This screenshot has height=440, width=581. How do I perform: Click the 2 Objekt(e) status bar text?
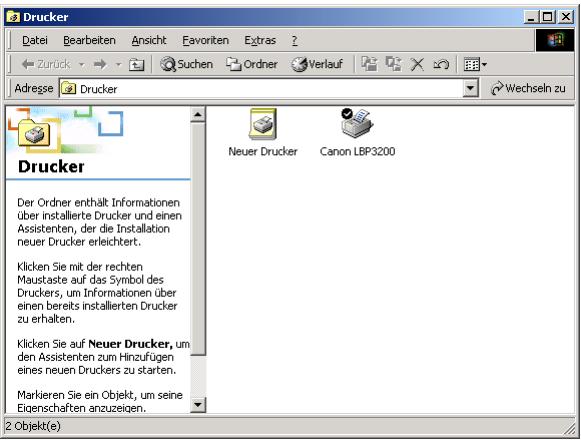click(33, 426)
